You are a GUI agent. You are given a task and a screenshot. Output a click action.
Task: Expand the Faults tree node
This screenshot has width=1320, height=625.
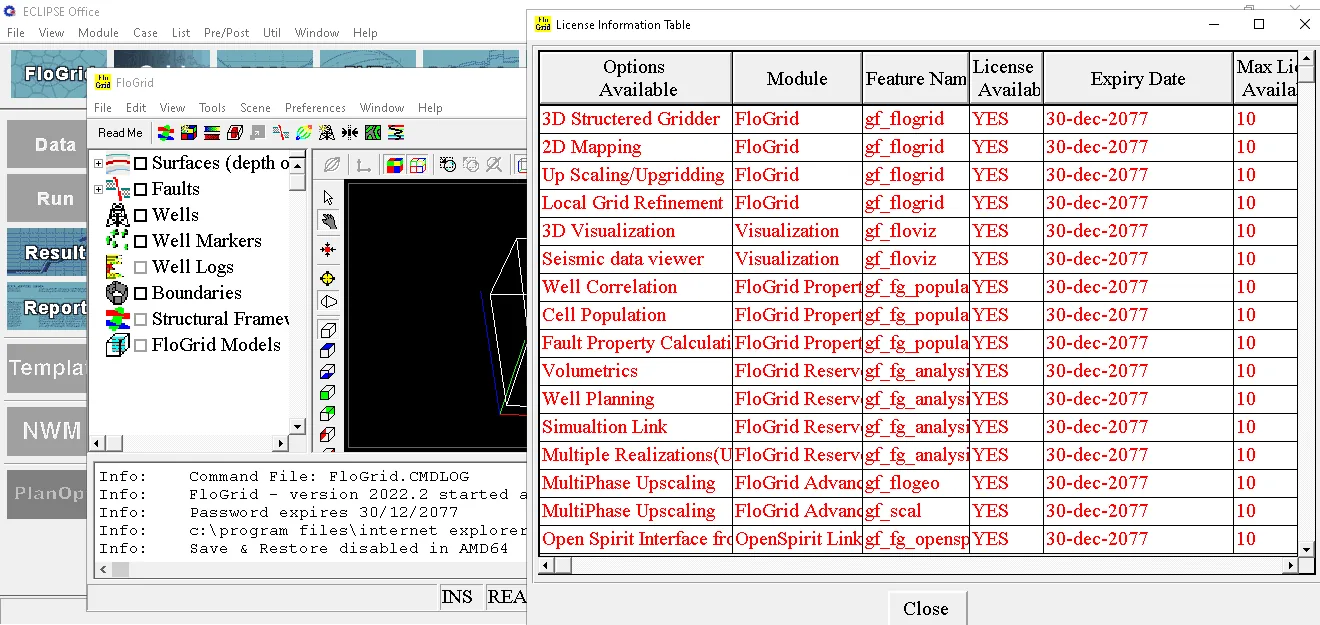(98, 189)
